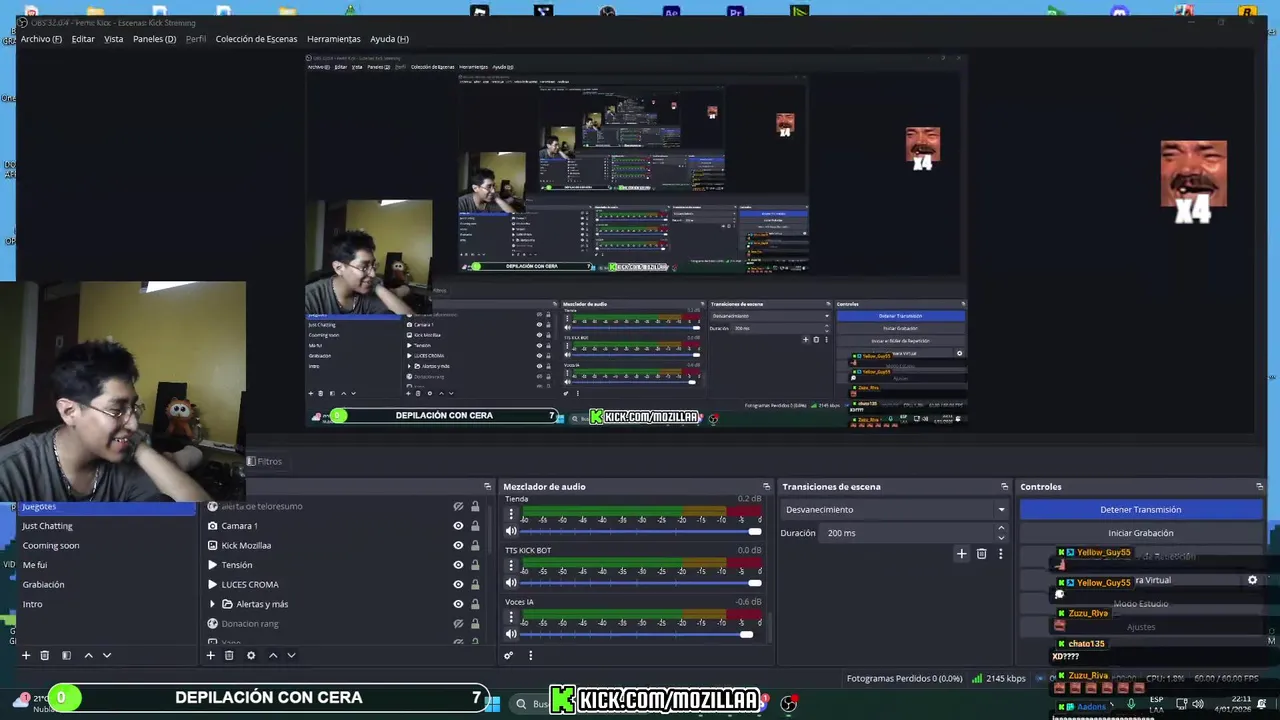Pop out the Controles panel
This screenshot has height=720, width=1280.
click(x=1259, y=487)
